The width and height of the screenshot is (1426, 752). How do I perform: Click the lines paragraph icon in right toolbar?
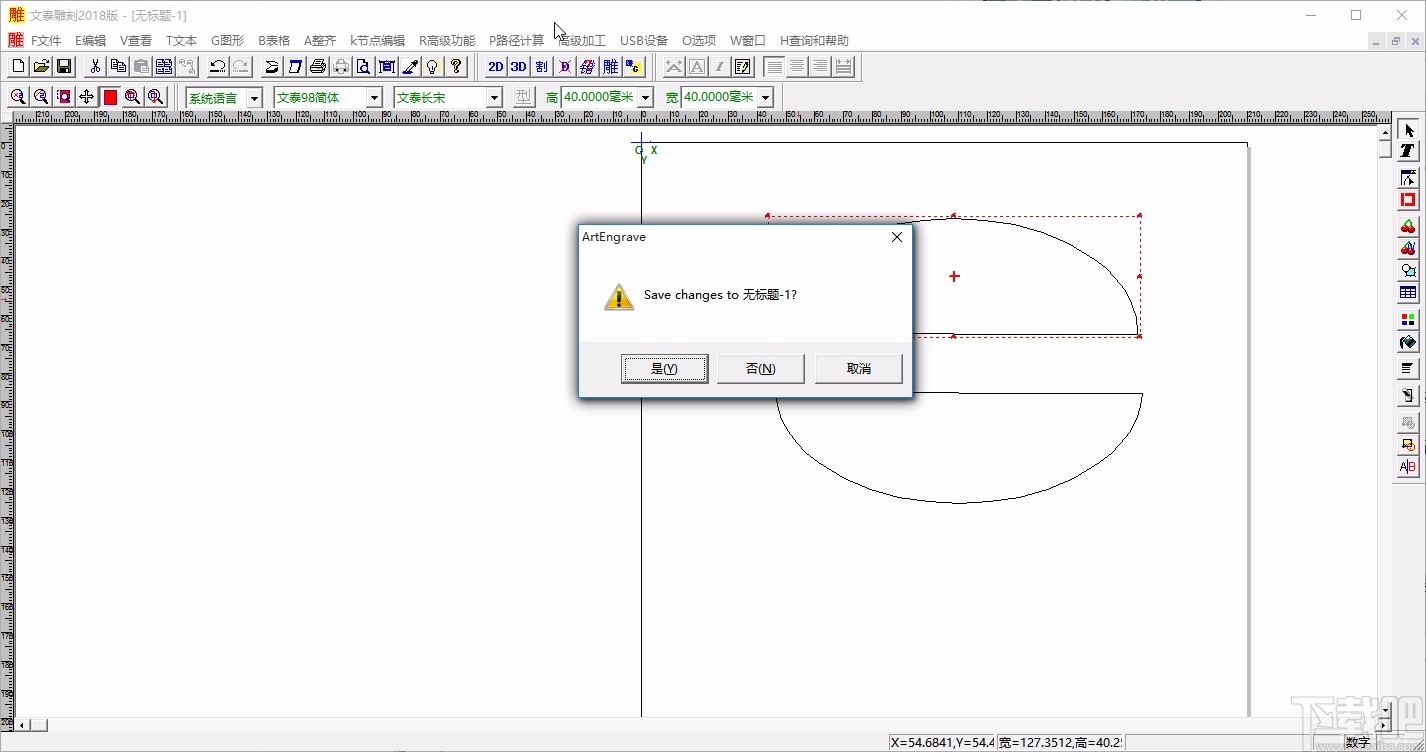tap(1408, 369)
